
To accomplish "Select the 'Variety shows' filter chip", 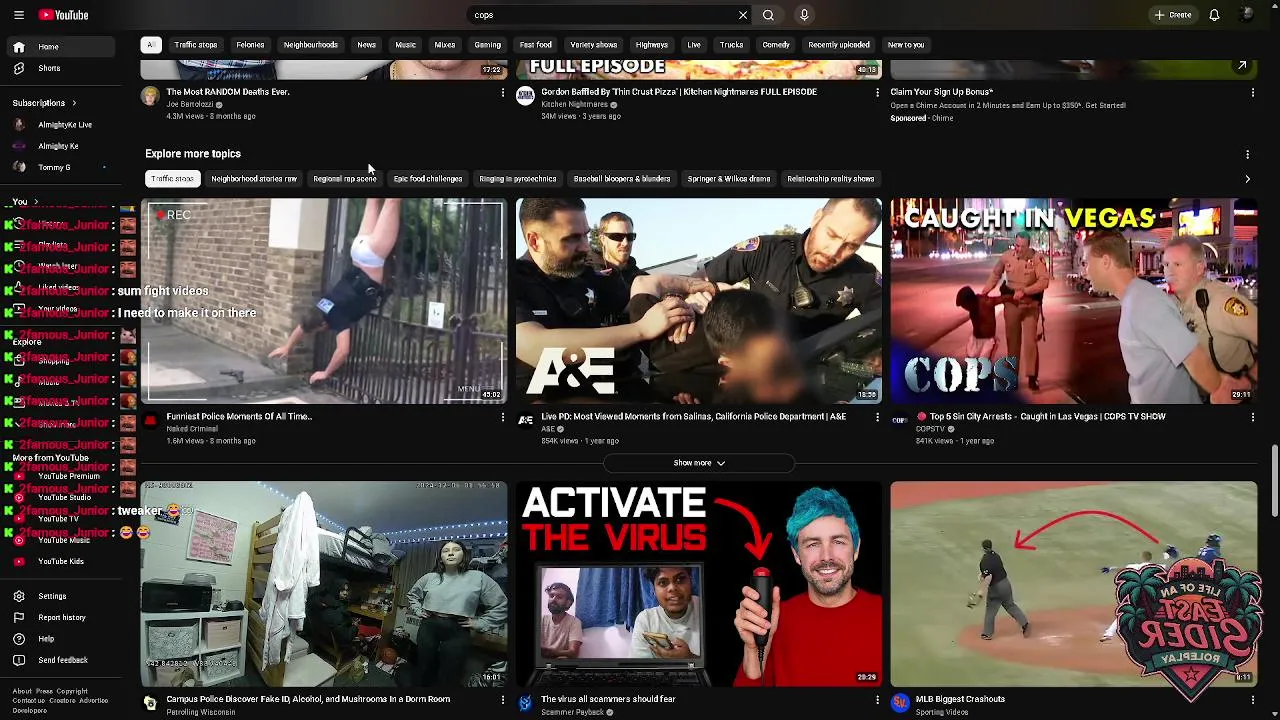I will [593, 45].
